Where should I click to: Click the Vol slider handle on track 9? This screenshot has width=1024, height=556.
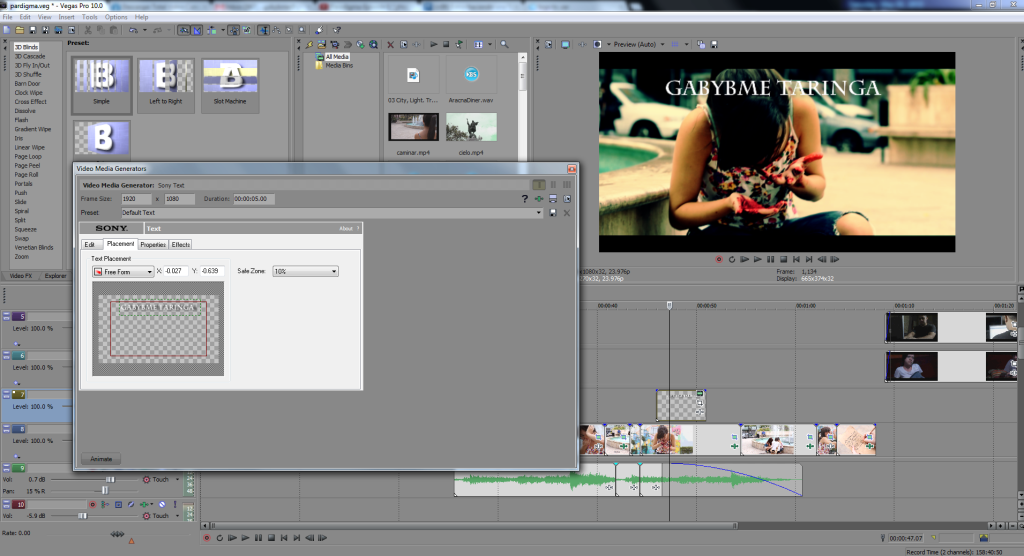point(110,480)
